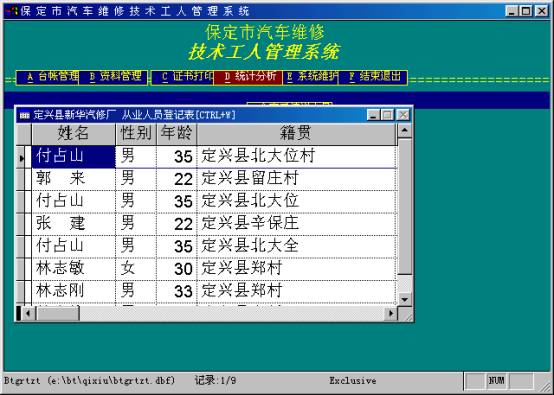Select the C 证书打印 menu
Viewport: 554px width, 395px height.
click(x=183, y=77)
